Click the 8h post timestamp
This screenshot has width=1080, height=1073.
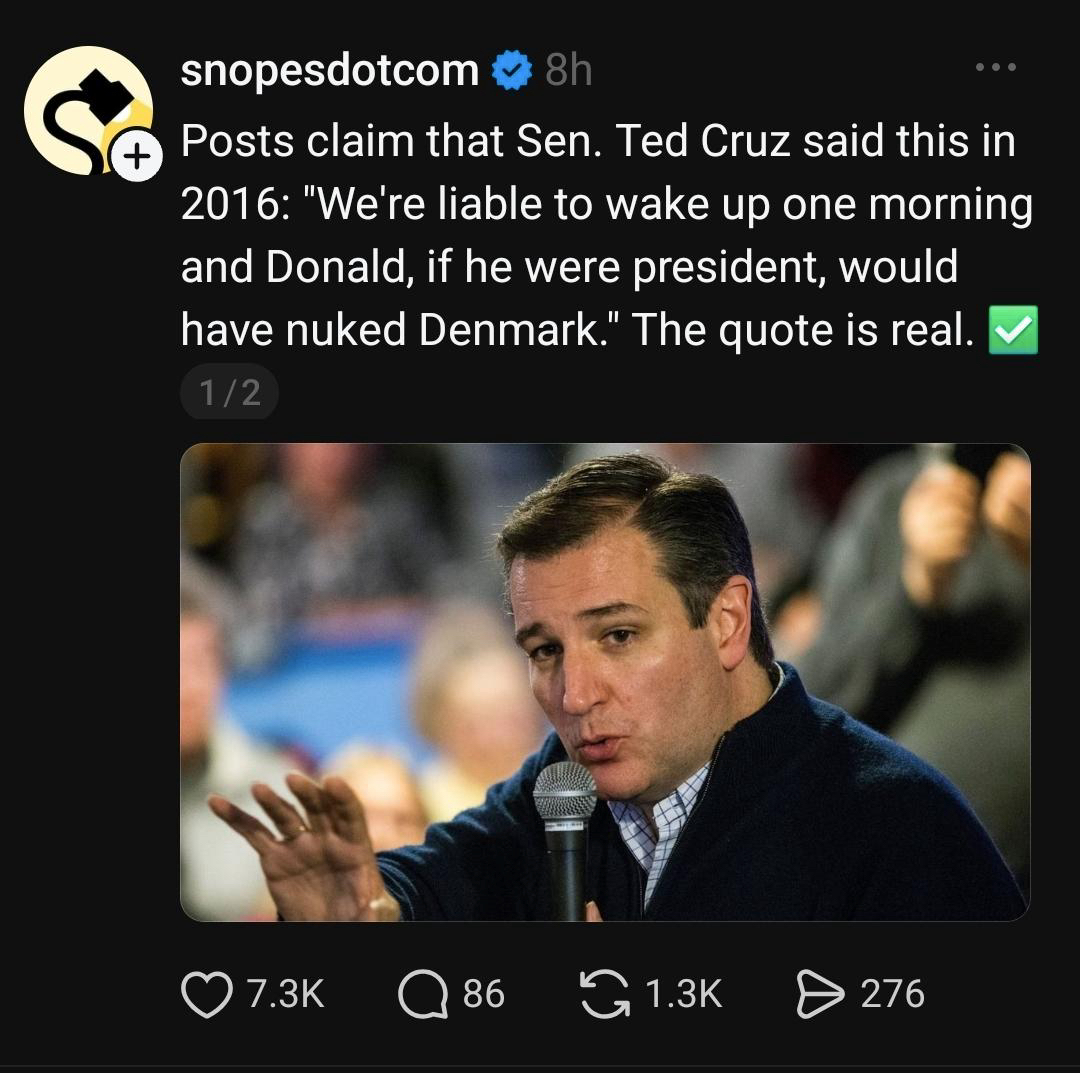(568, 71)
